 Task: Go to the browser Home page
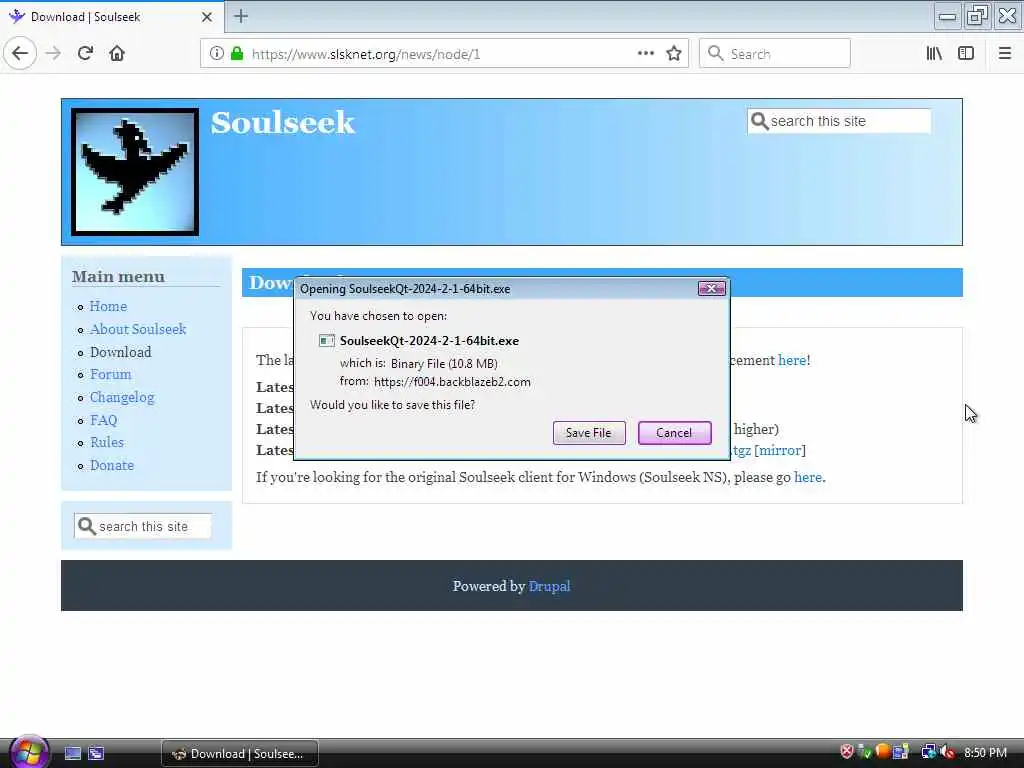117,54
